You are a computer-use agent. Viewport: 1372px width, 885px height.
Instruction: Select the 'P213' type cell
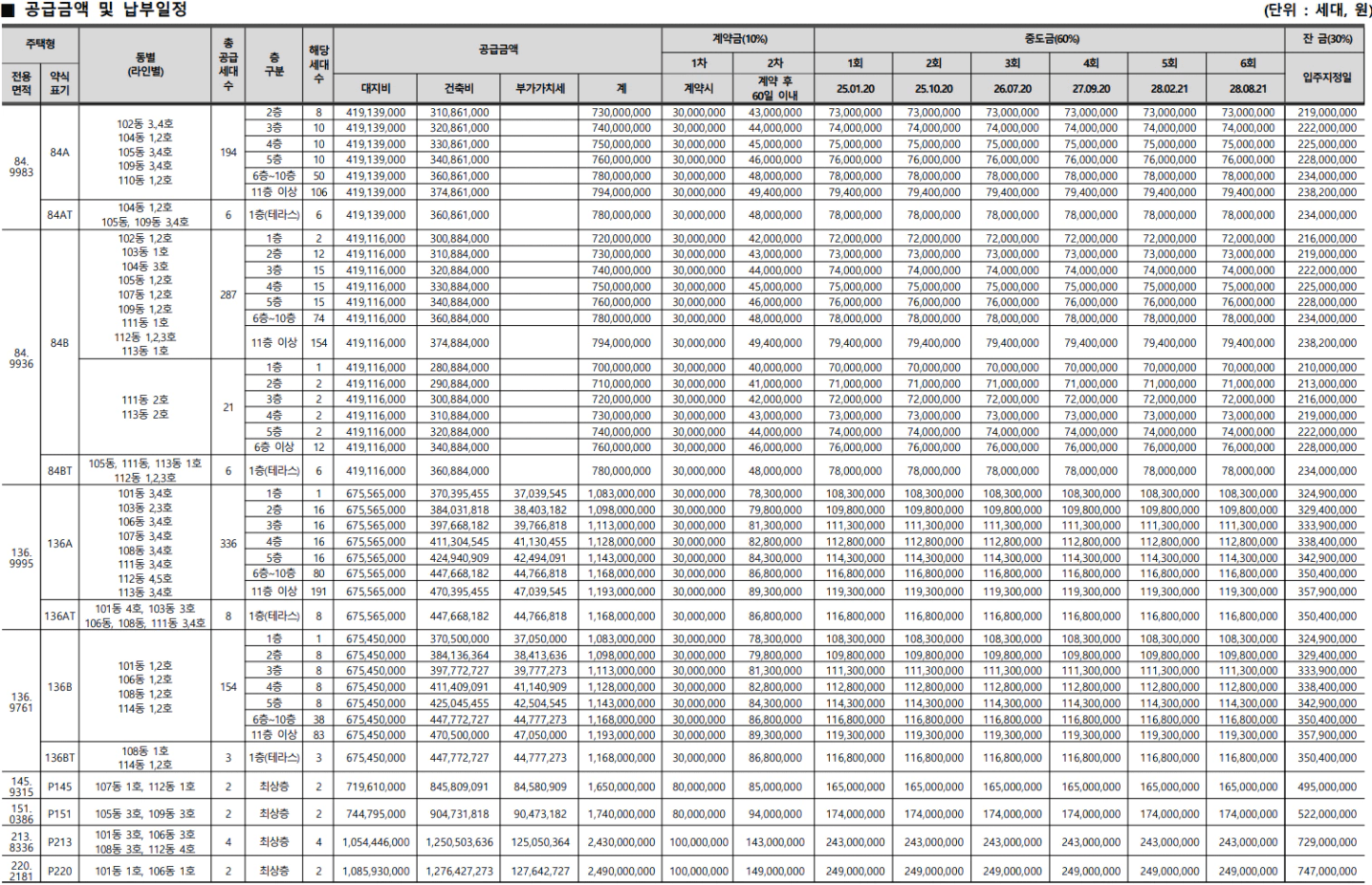point(59,842)
